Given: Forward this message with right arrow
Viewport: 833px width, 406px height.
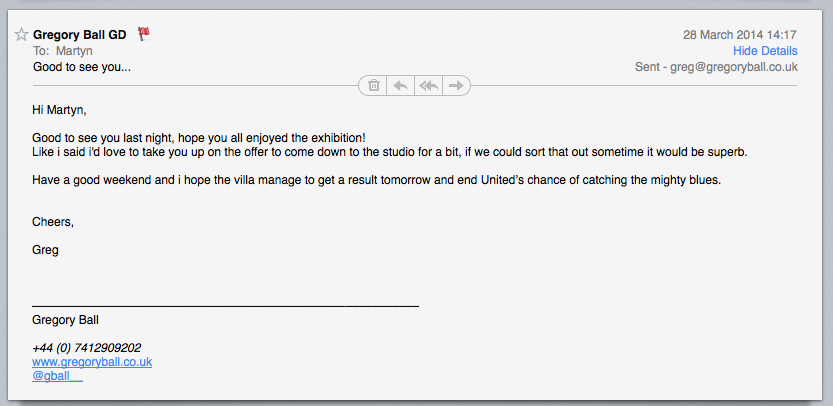Looking at the screenshot, I should [456, 86].
